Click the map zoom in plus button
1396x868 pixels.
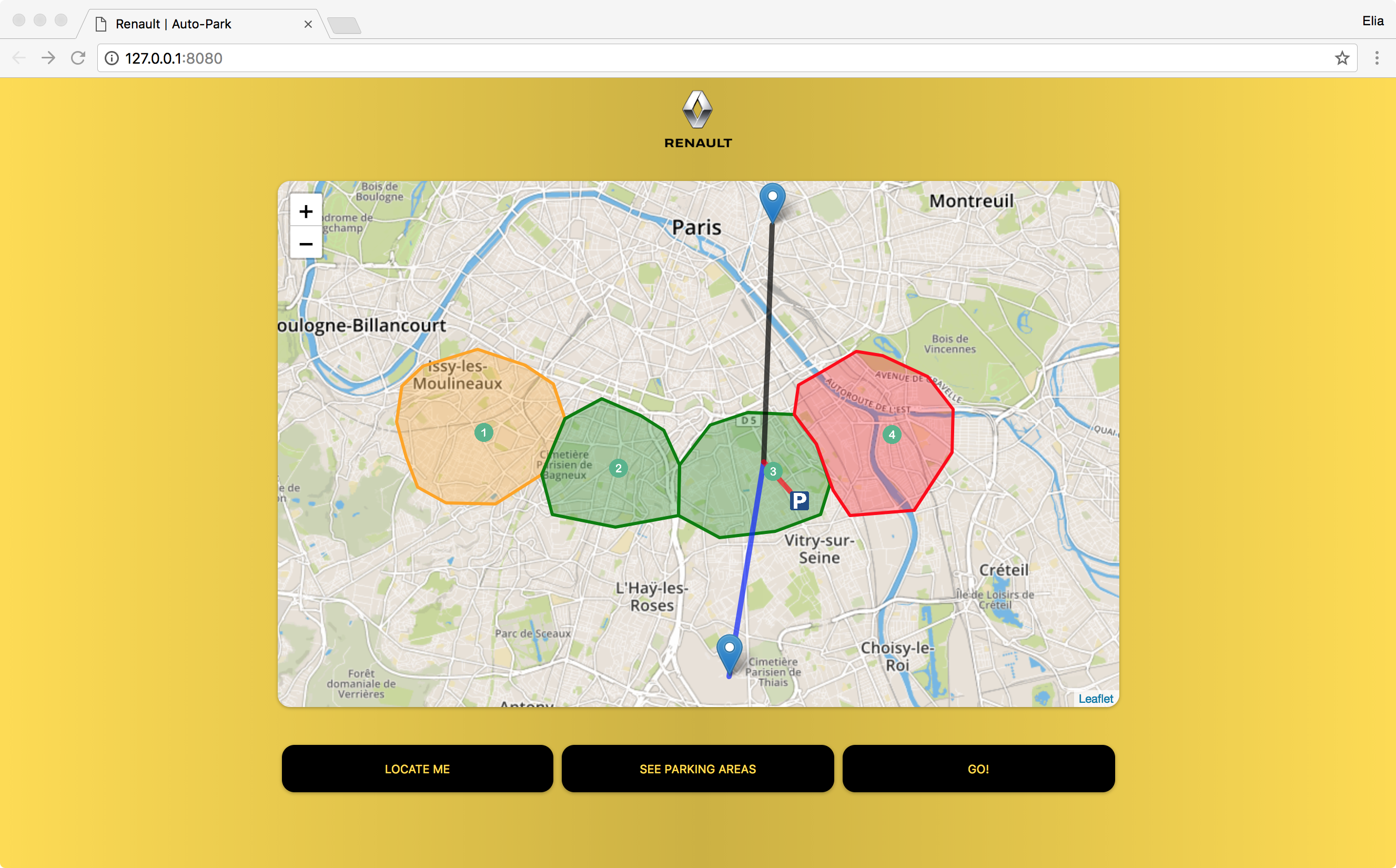tap(306, 211)
